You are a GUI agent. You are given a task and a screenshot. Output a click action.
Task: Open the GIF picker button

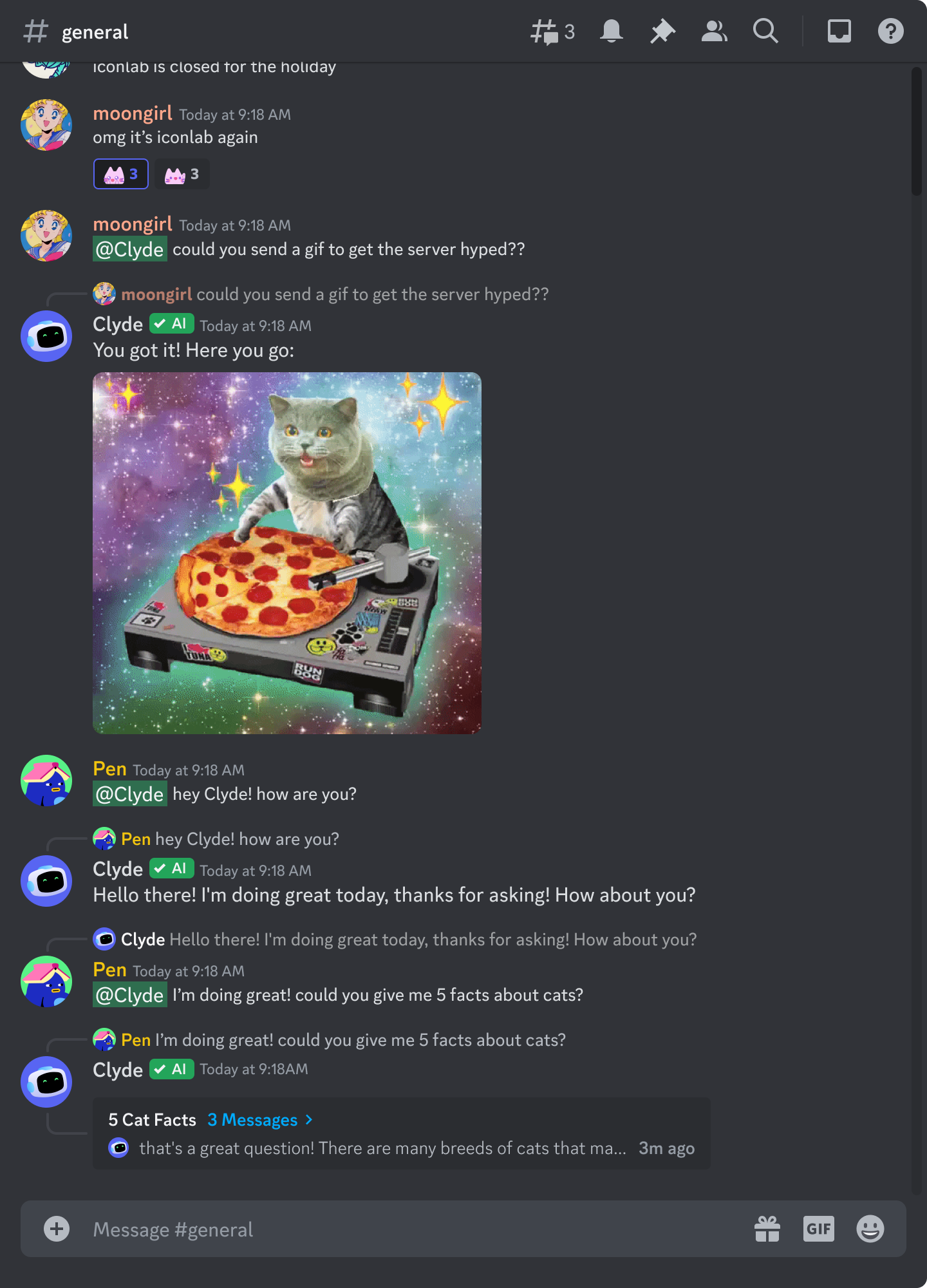[819, 1229]
